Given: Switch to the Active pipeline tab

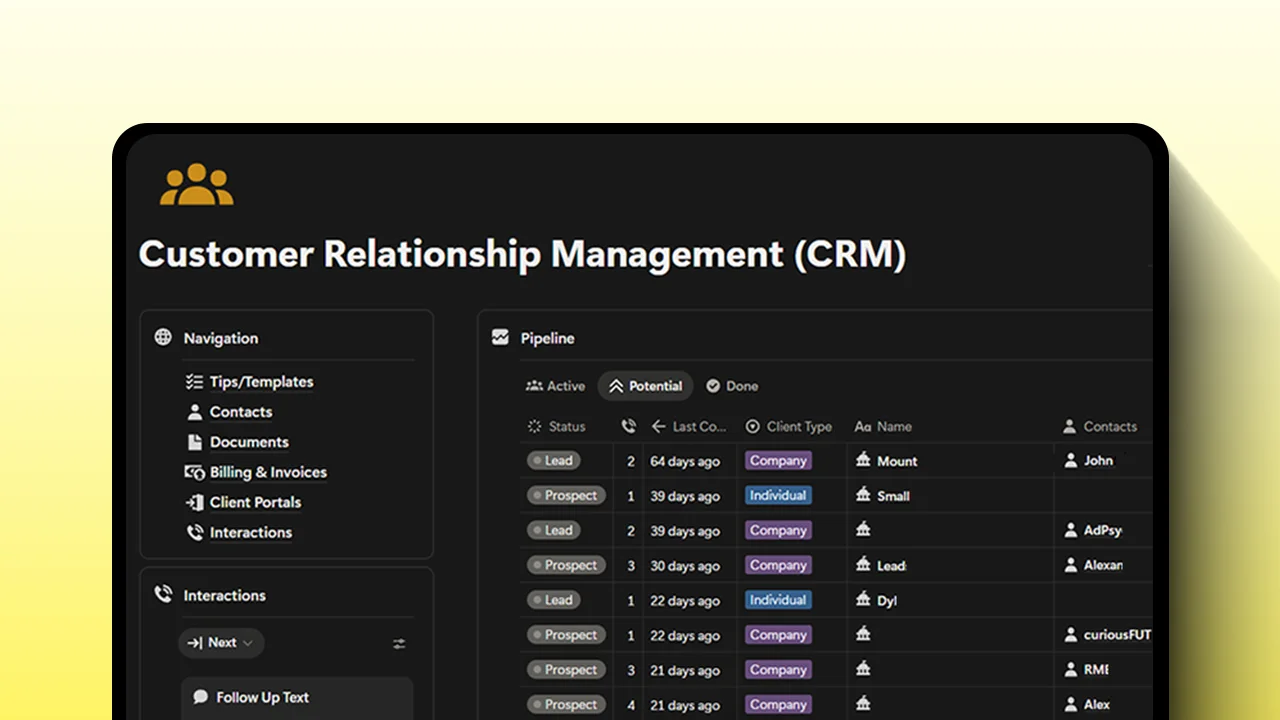Looking at the screenshot, I should tap(555, 386).
